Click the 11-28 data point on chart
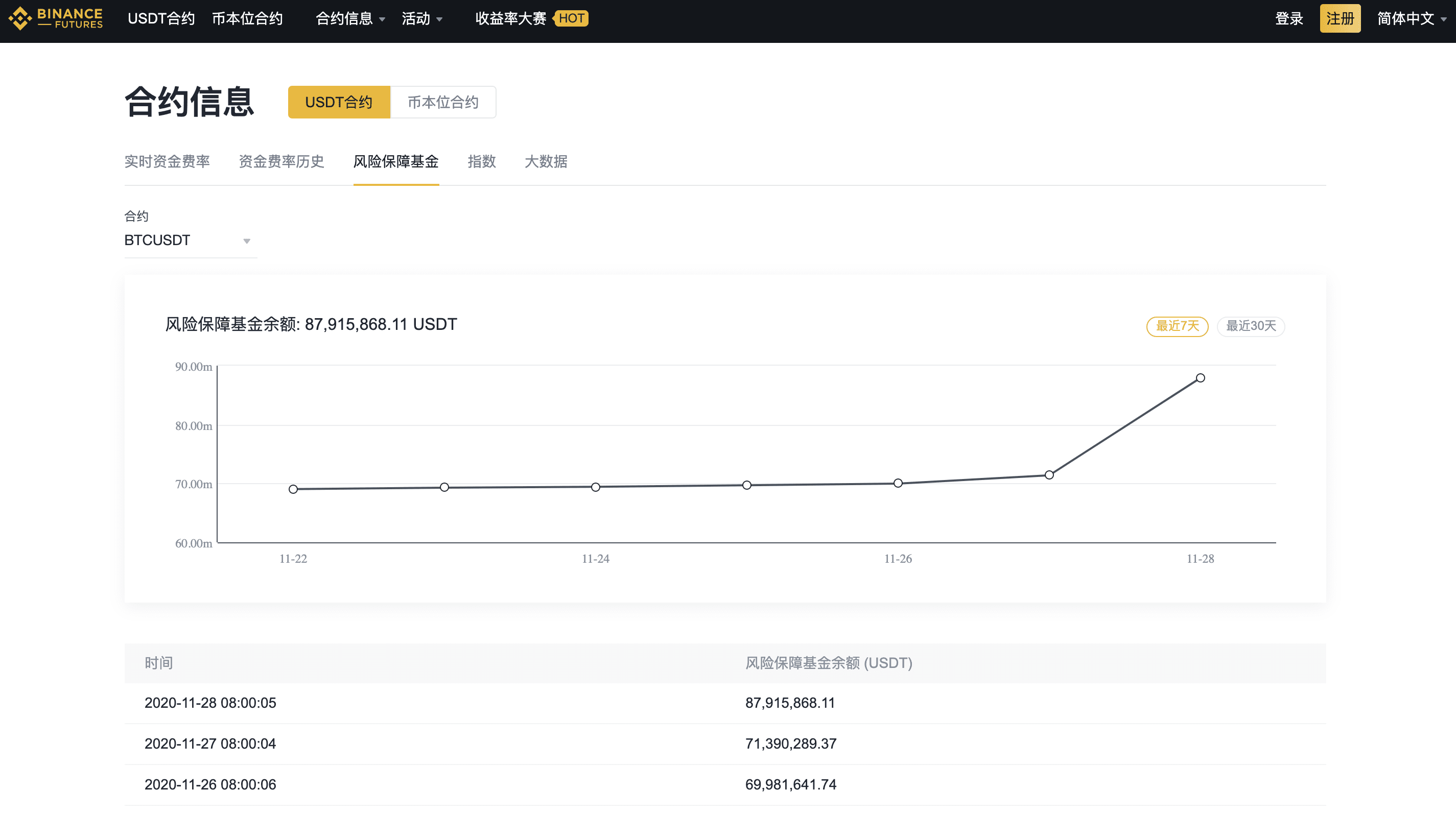 [1200, 378]
